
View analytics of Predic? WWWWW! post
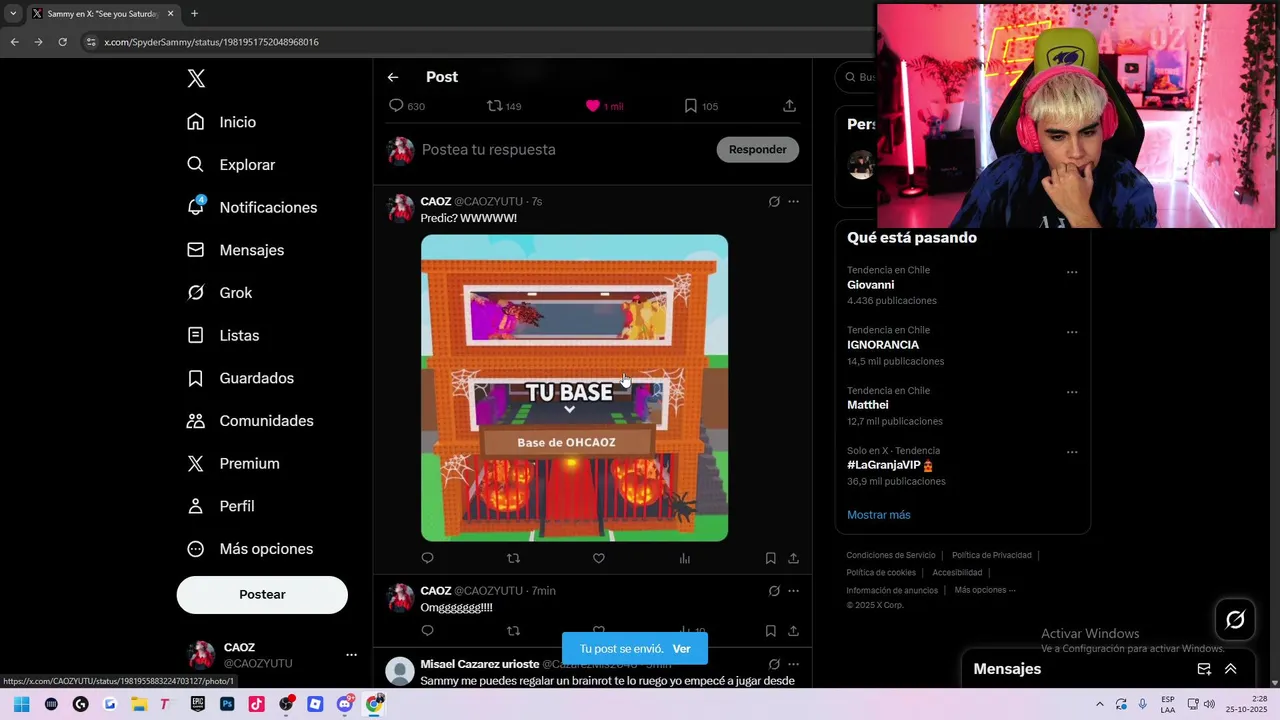click(685, 558)
